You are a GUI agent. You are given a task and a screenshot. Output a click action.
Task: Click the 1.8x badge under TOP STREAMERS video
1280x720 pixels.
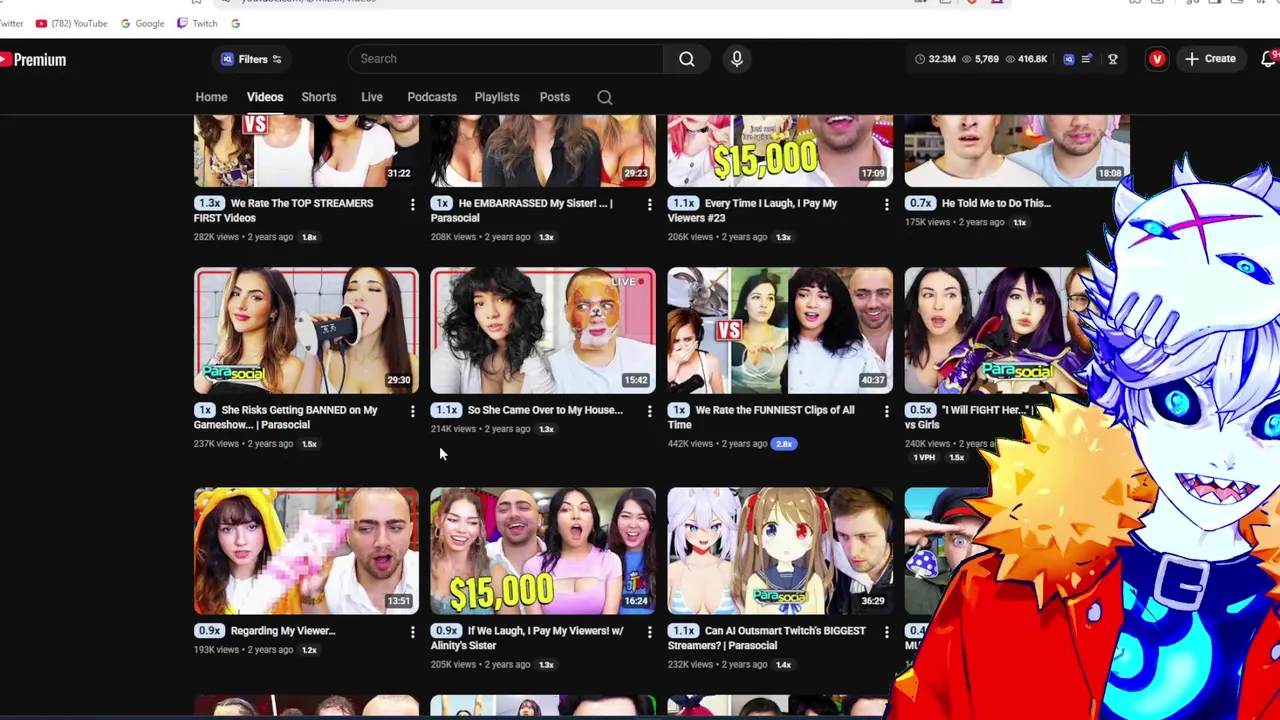coord(309,237)
